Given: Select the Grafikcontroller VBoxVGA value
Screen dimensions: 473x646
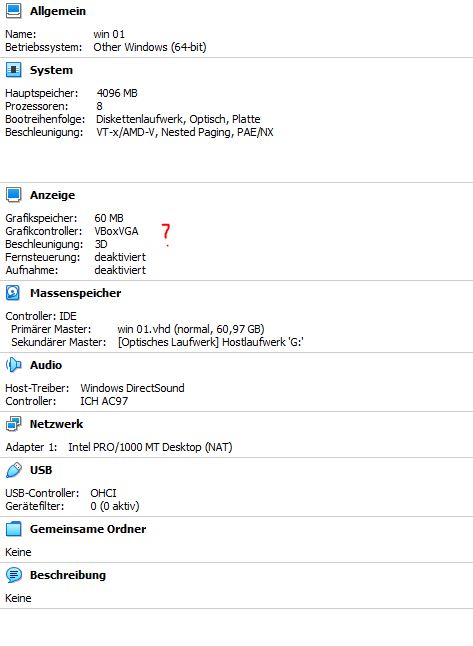Looking at the screenshot, I should [x=116, y=231].
